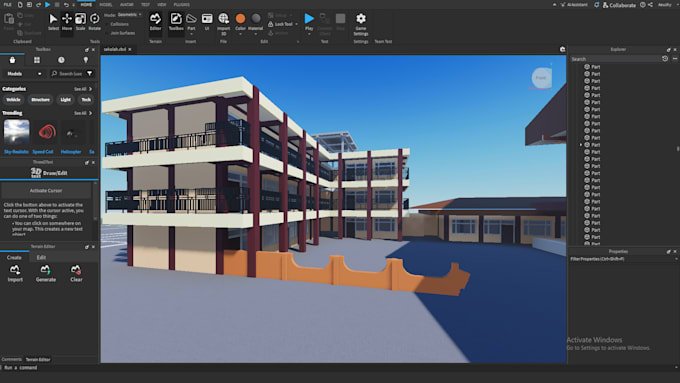Viewport: 680px width, 383px height.
Task: Toggle the Toolbox ribbon button
Action: 176,22
